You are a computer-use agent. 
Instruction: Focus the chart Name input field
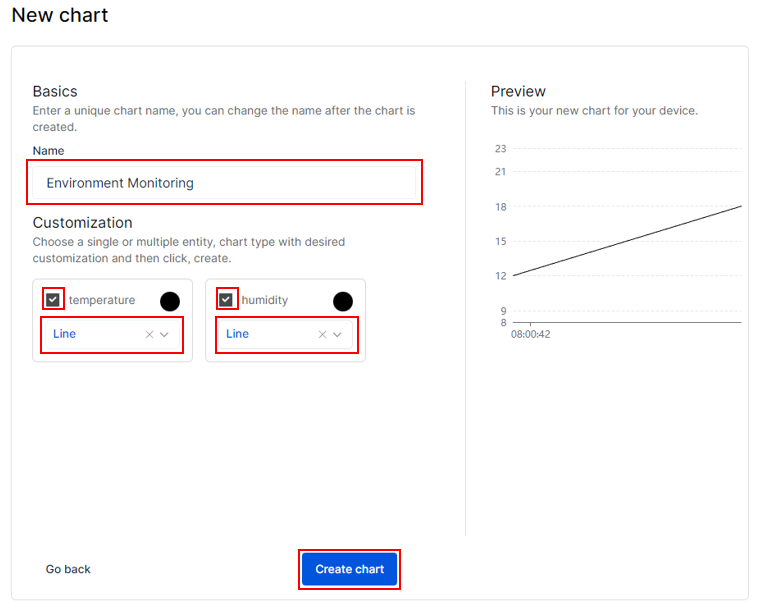[x=225, y=183]
